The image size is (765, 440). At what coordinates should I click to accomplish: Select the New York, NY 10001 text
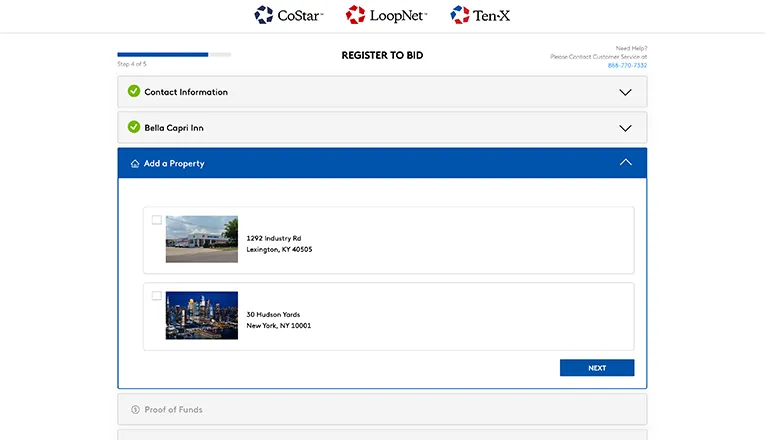[x=279, y=325]
